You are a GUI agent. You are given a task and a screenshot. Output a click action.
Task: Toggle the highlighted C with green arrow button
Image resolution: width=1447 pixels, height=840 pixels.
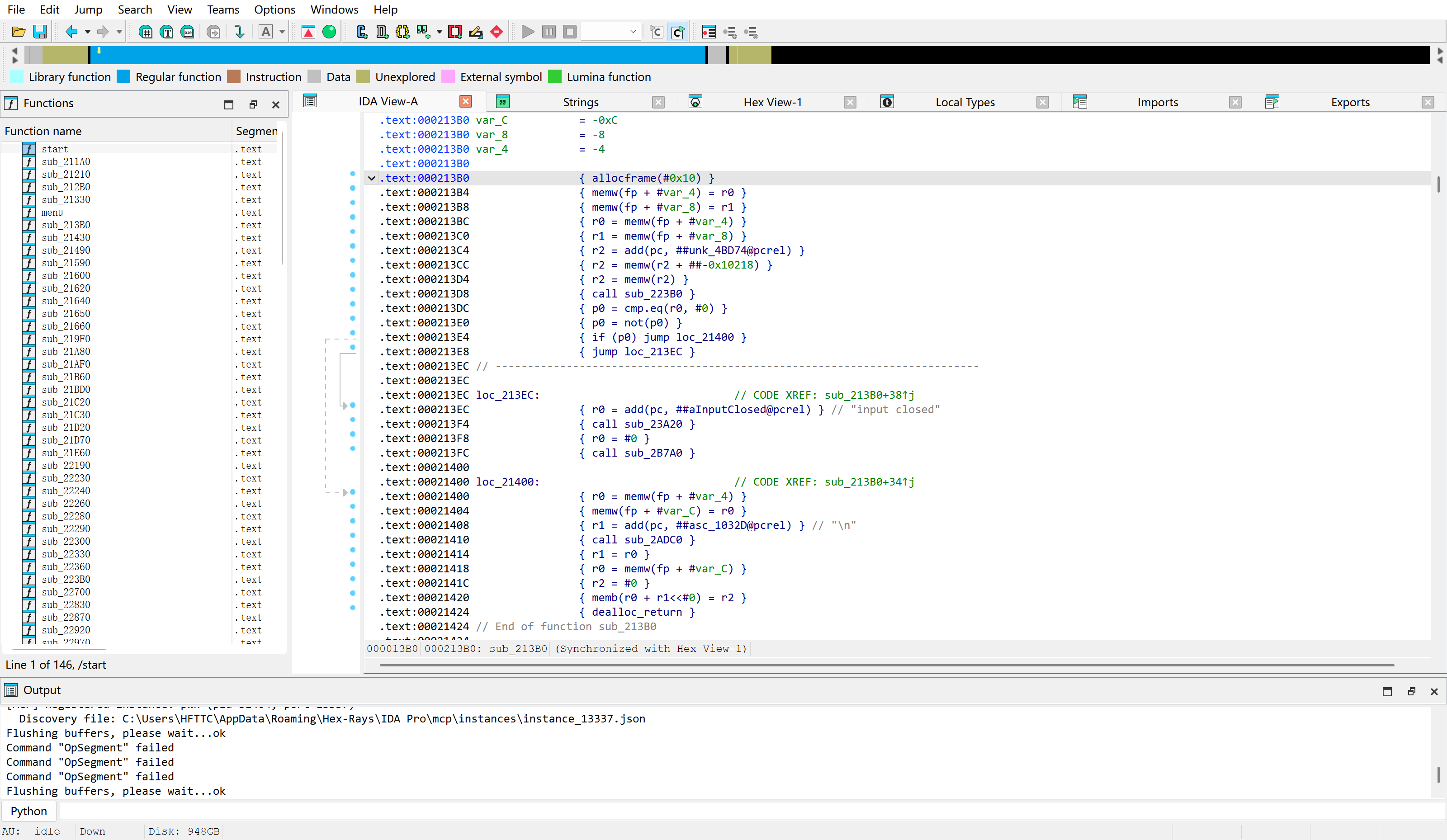coord(678,32)
